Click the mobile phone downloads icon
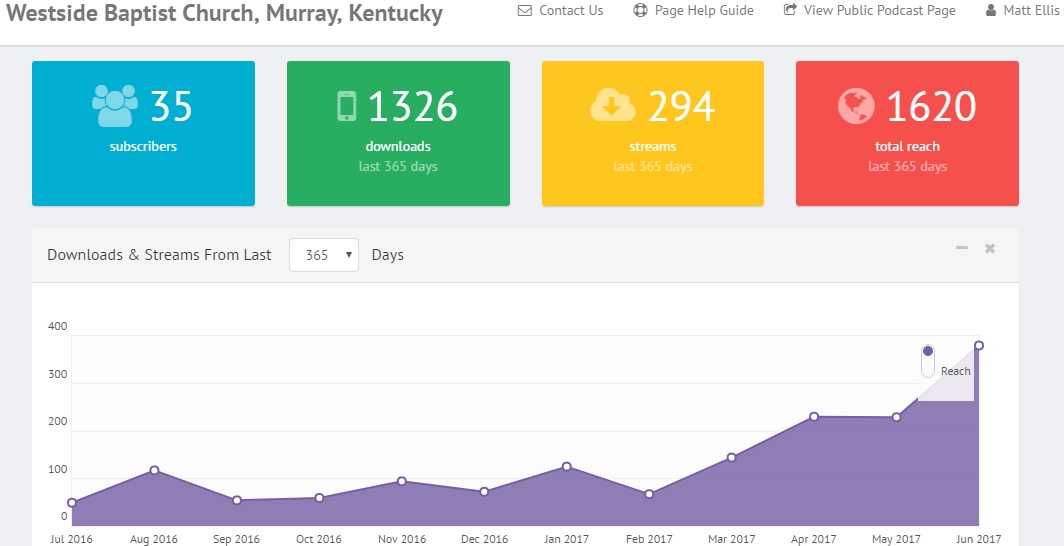Viewport: 1064px width, 546px height. [x=347, y=106]
